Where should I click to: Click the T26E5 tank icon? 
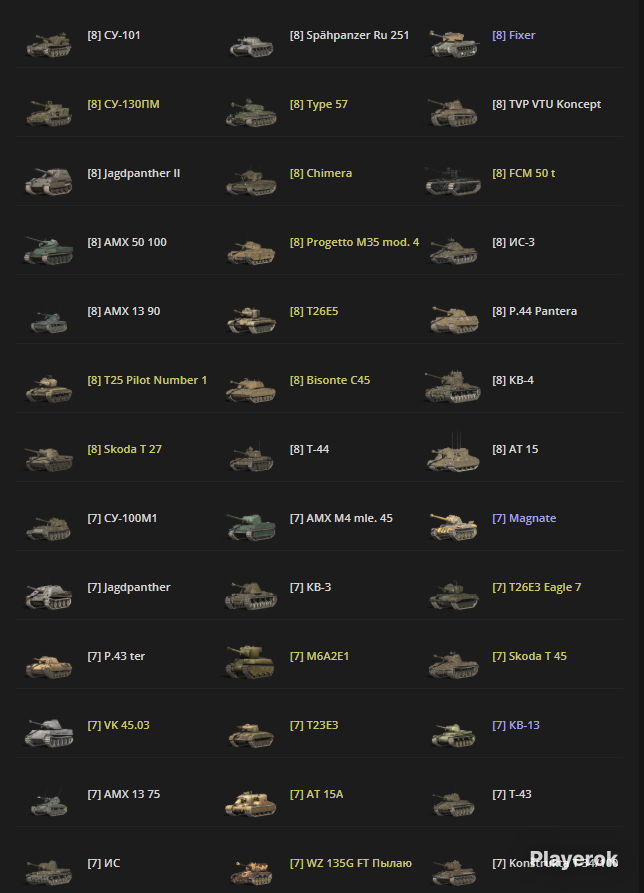[251, 320]
